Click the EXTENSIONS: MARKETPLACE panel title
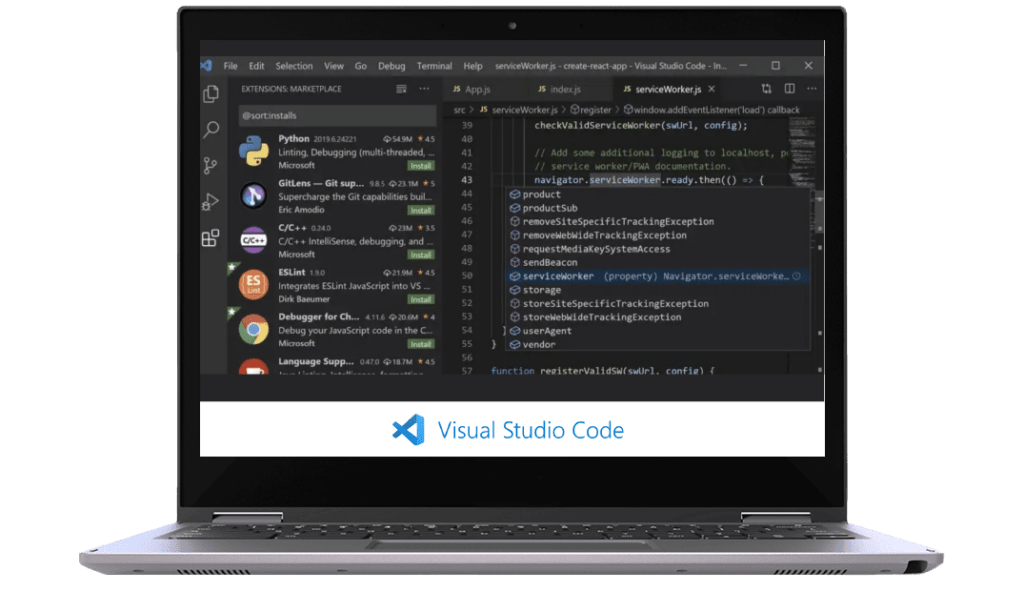This screenshot has width=1024, height=591. coord(291,89)
